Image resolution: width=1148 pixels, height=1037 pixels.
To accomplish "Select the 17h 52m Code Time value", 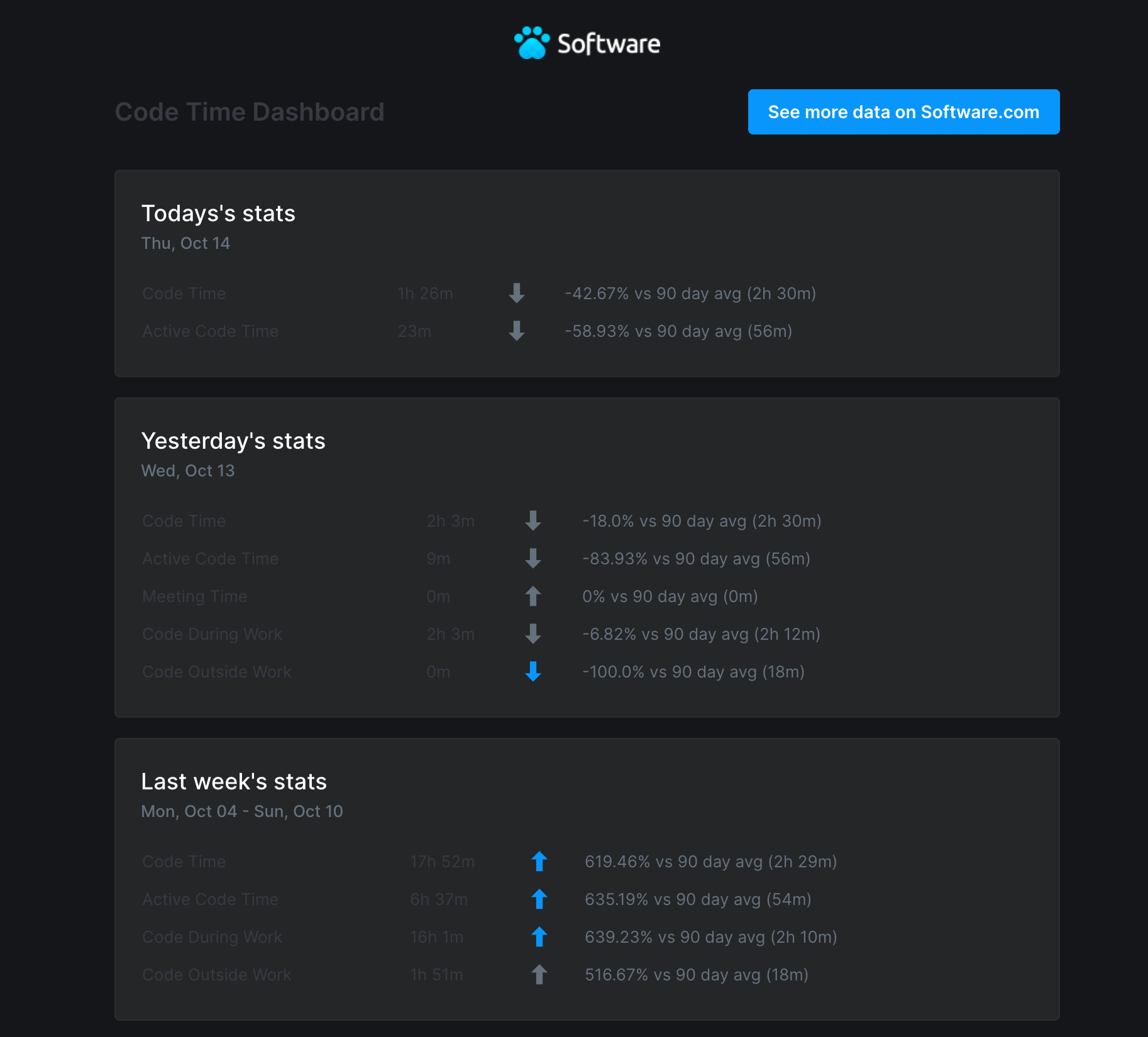I will (x=442, y=862).
